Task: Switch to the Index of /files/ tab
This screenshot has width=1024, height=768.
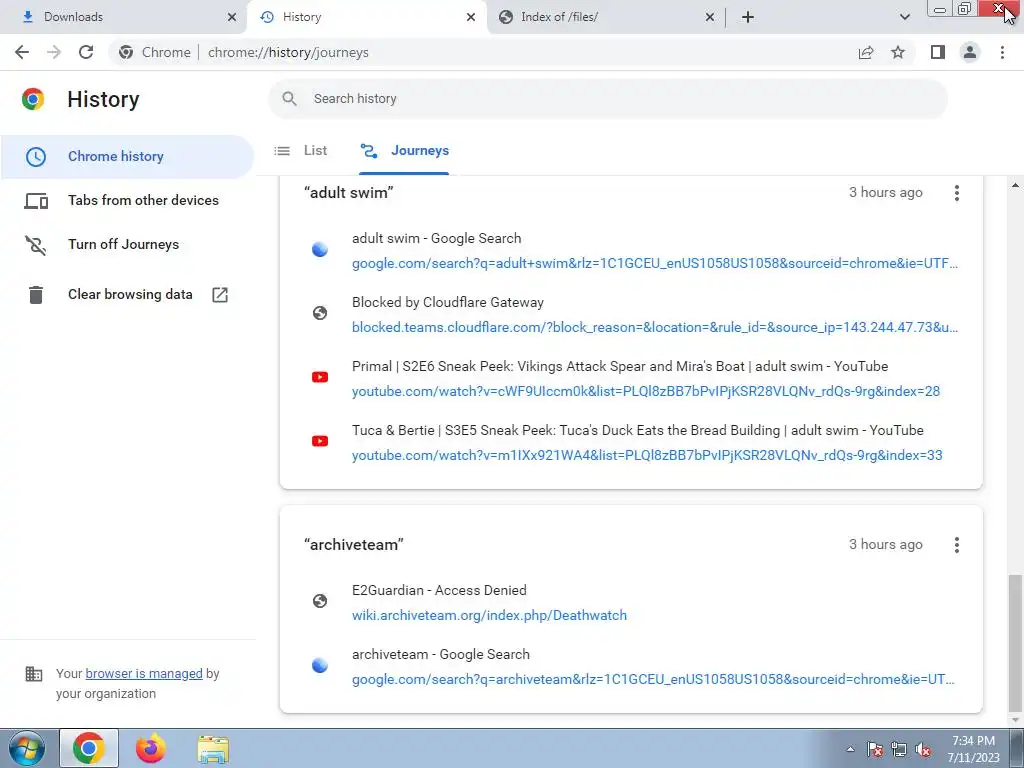Action: (x=605, y=17)
